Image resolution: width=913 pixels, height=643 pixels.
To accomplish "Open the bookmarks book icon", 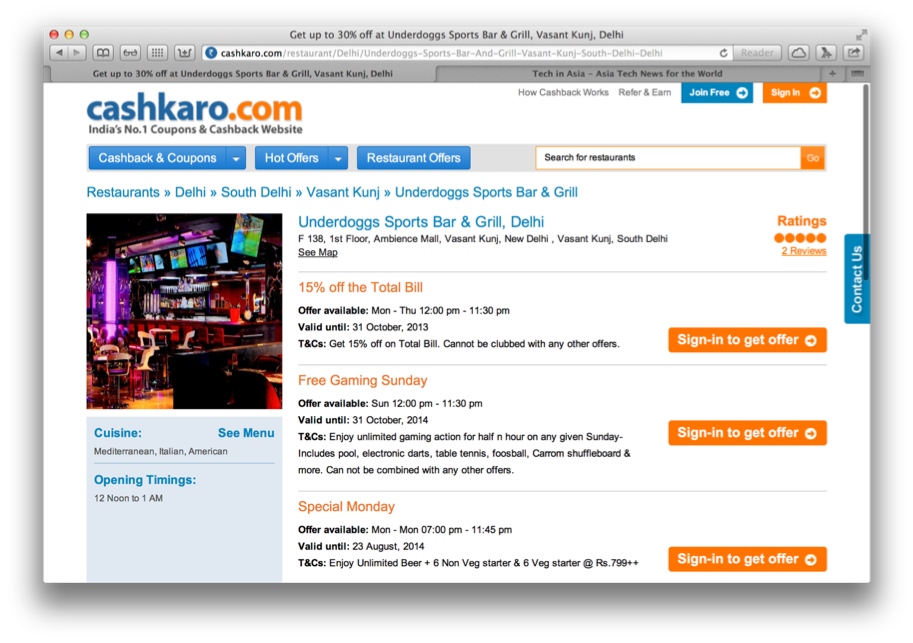I will 103,53.
